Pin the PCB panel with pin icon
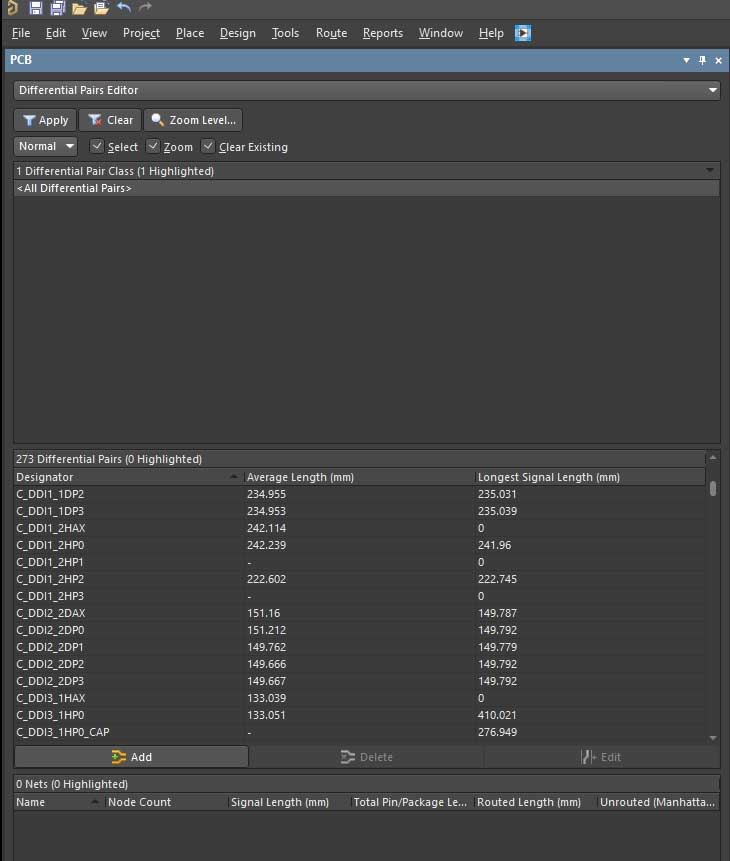 coord(702,60)
